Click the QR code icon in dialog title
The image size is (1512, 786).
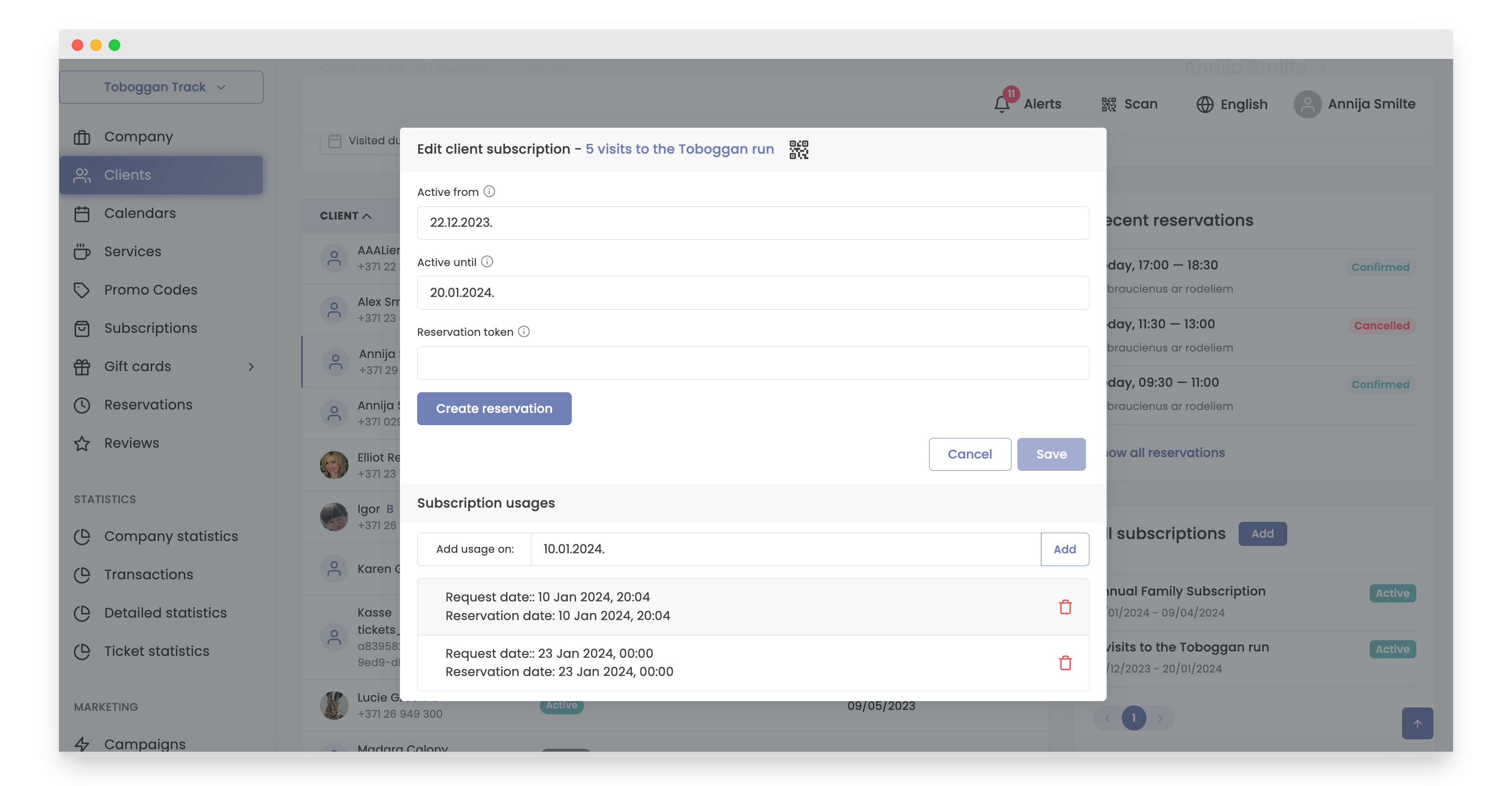point(798,150)
